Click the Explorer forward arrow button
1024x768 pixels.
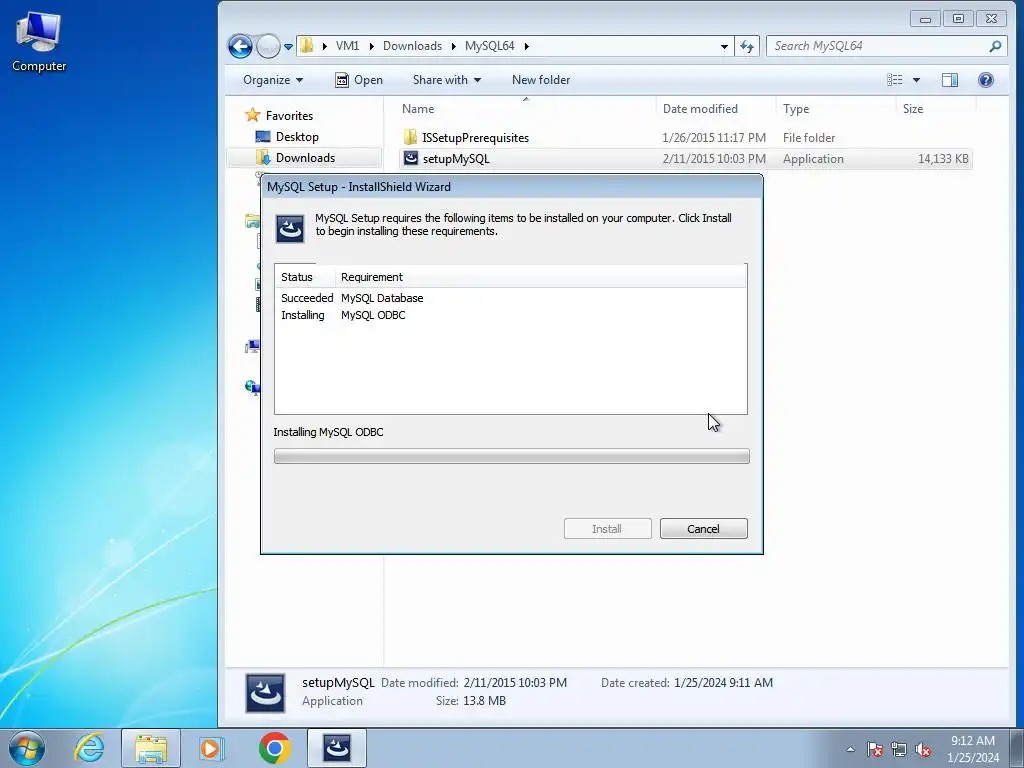tap(268, 46)
